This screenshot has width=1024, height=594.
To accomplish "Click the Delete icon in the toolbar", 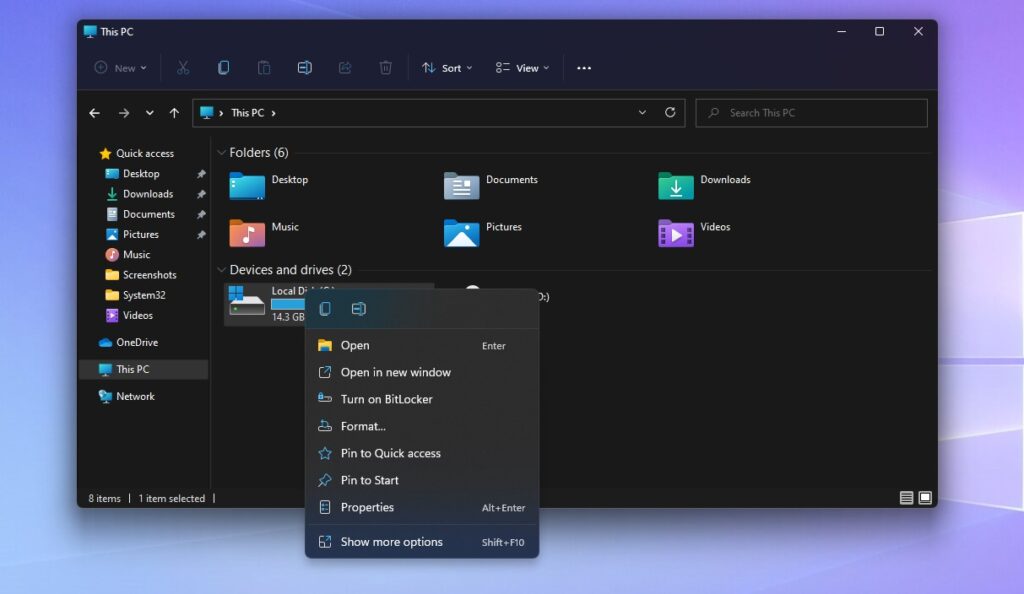I will 384,67.
